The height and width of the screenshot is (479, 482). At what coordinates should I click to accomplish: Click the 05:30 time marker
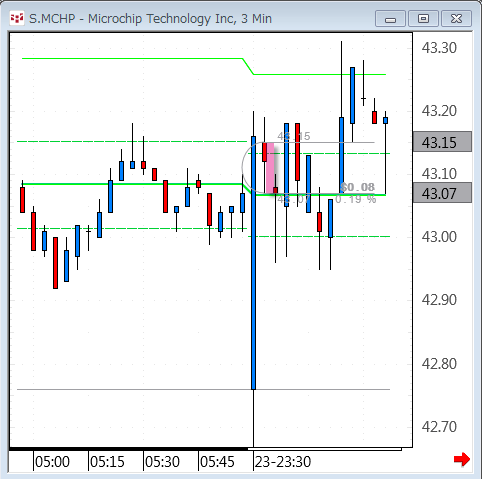tap(162, 462)
